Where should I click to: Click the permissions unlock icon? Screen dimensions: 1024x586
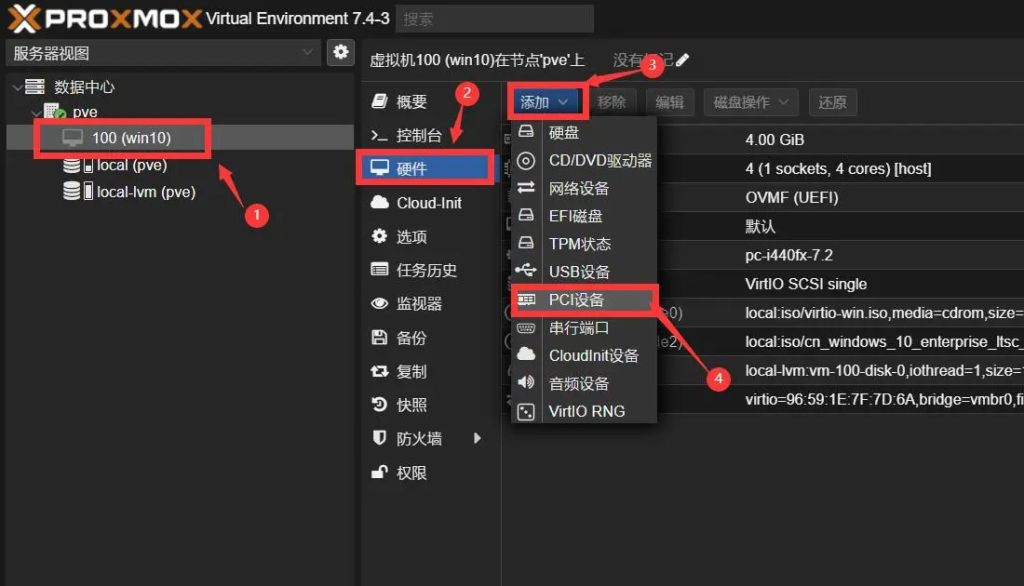tap(379, 472)
